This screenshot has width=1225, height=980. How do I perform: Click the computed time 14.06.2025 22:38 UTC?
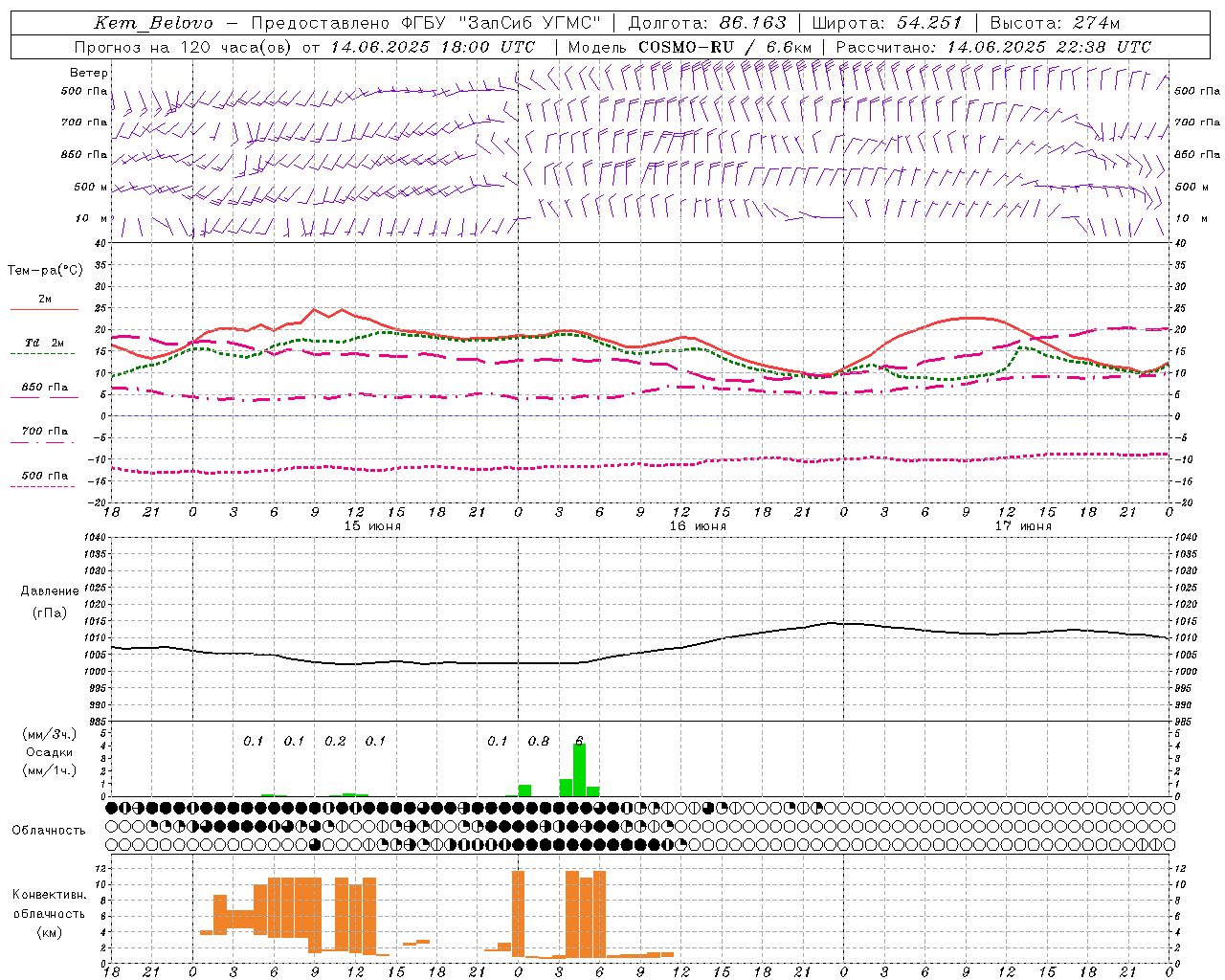[x=1049, y=47]
